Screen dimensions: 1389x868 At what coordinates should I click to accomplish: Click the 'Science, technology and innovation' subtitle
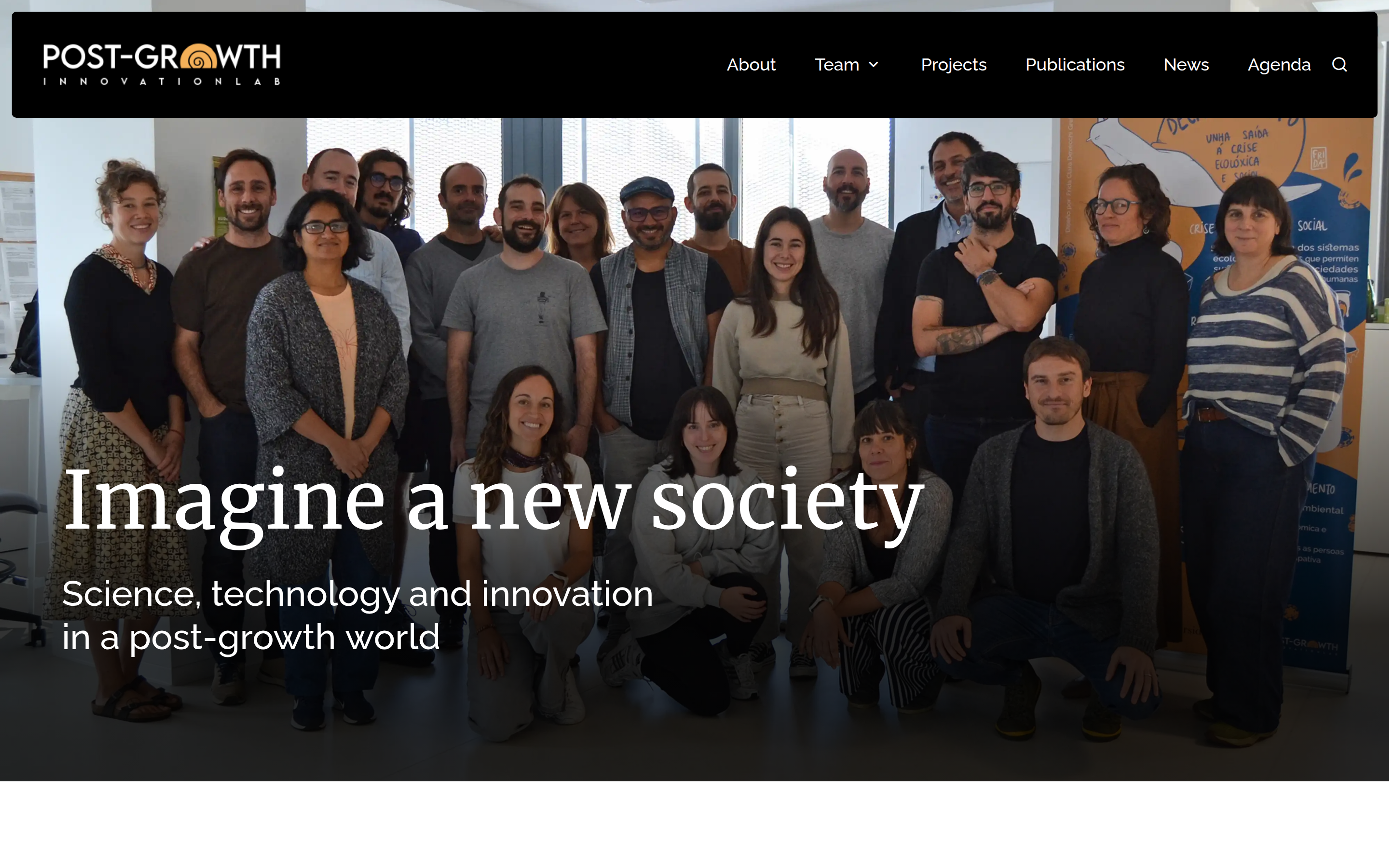(x=357, y=594)
